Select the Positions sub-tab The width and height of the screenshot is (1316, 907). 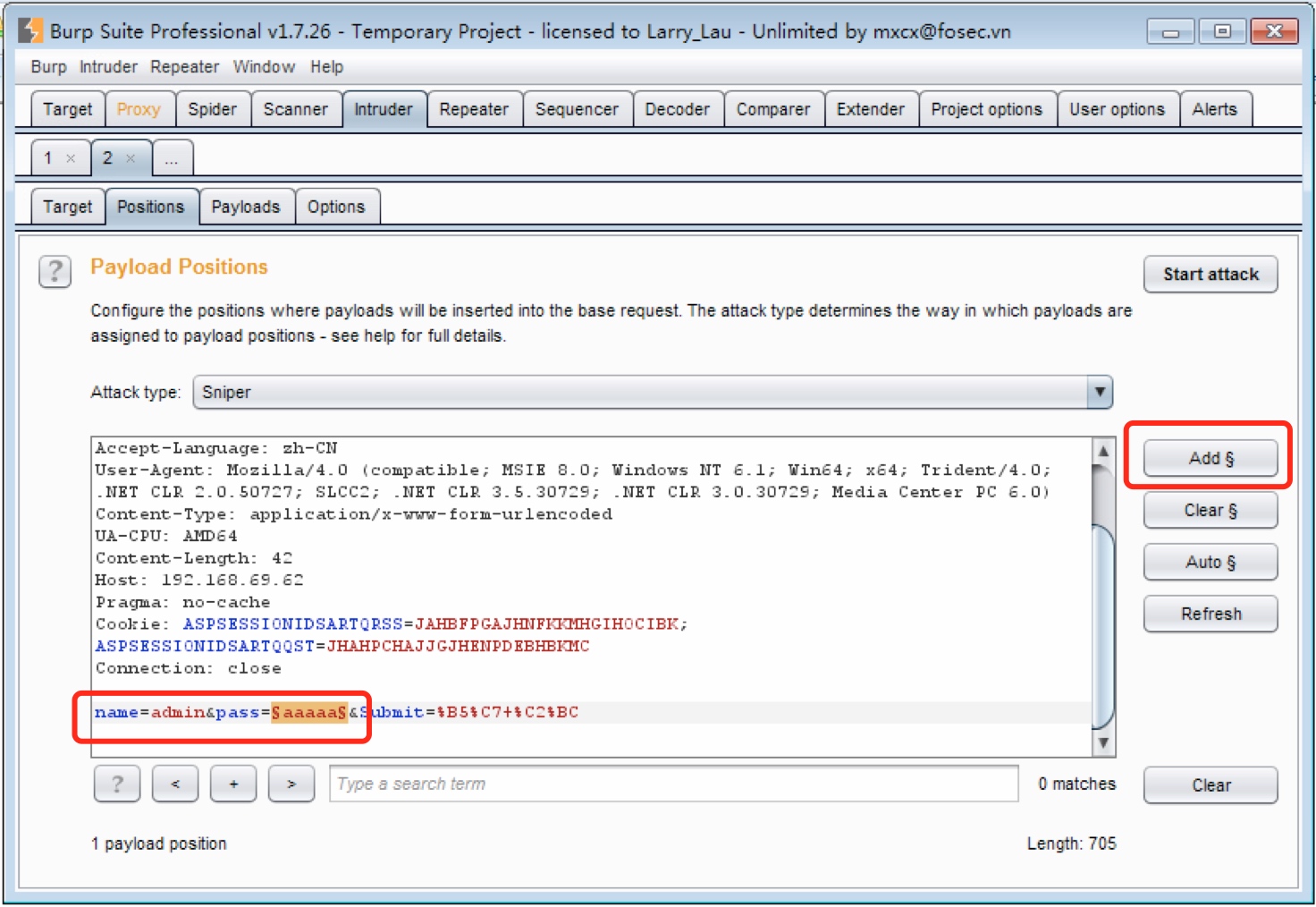[x=150, y=207]
